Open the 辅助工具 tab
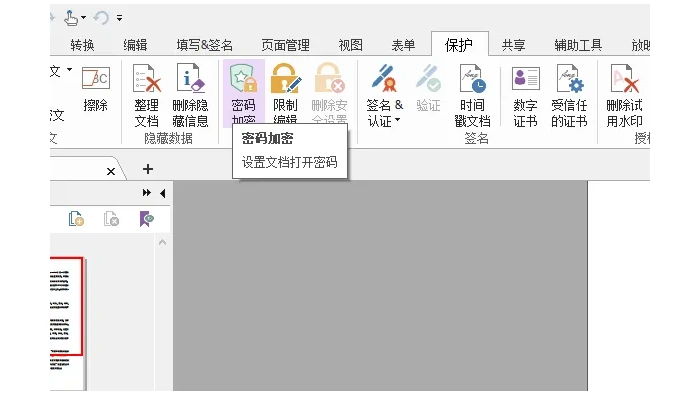Viewport: 700px width, 395px height. coord(578,45)
